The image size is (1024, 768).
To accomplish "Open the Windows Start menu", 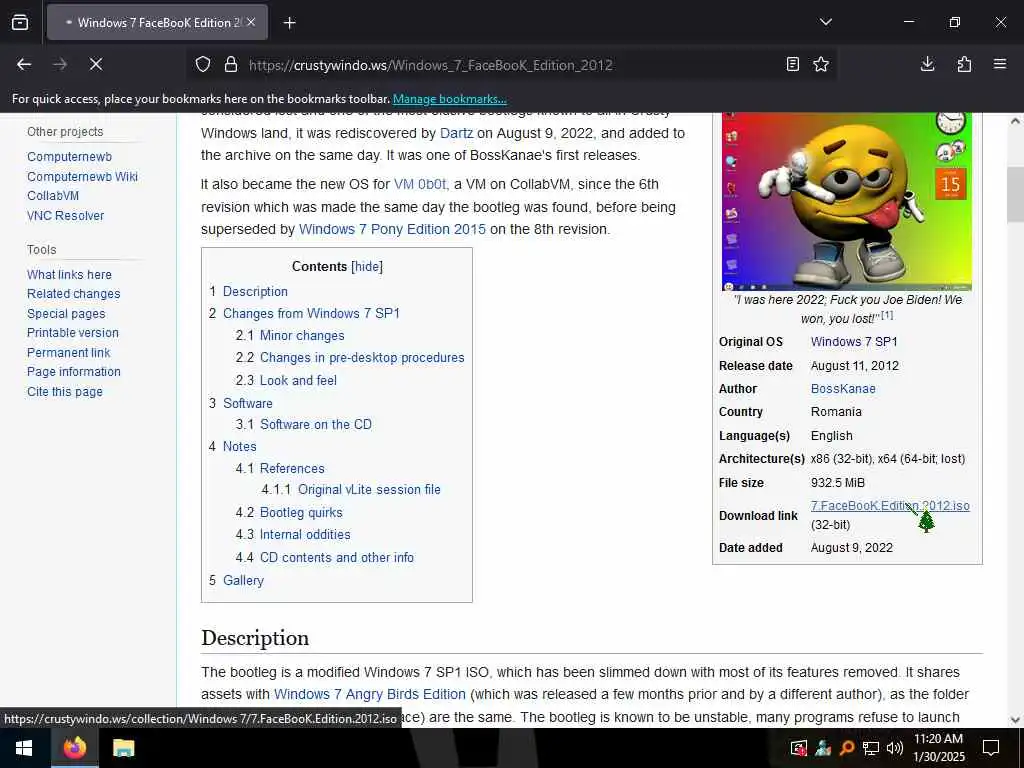I will point(25,748).
